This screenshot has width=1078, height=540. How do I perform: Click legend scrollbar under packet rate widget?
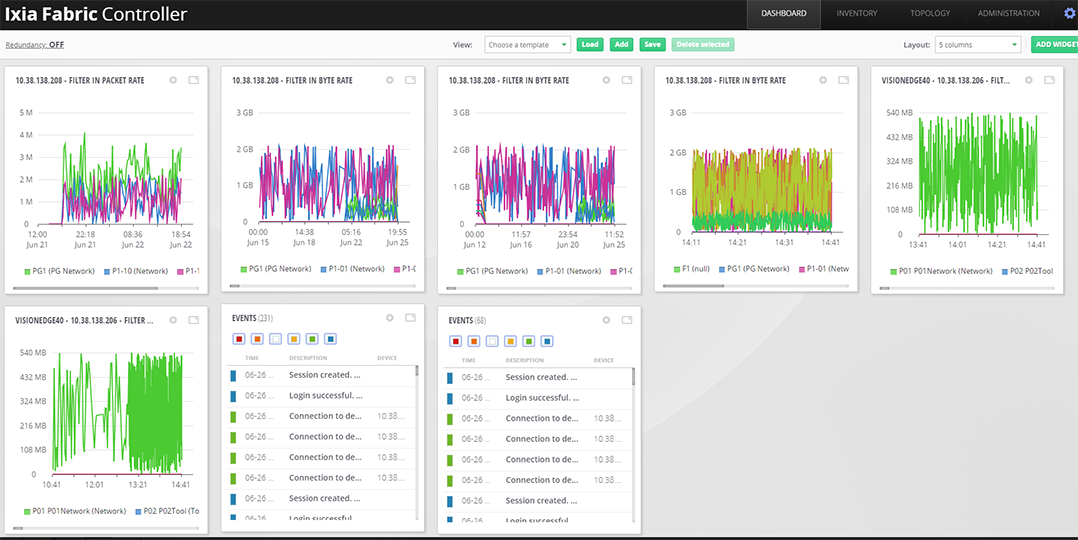pos(86,288)
